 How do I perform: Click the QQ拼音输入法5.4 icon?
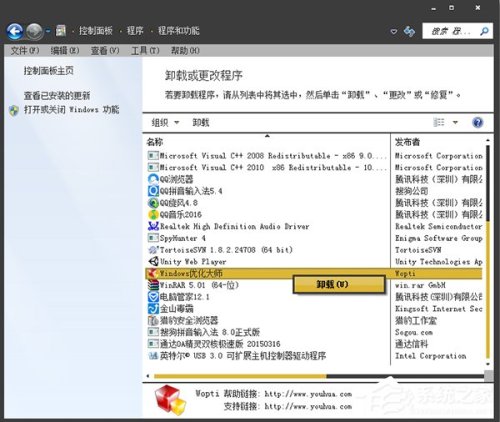(153, 191)
